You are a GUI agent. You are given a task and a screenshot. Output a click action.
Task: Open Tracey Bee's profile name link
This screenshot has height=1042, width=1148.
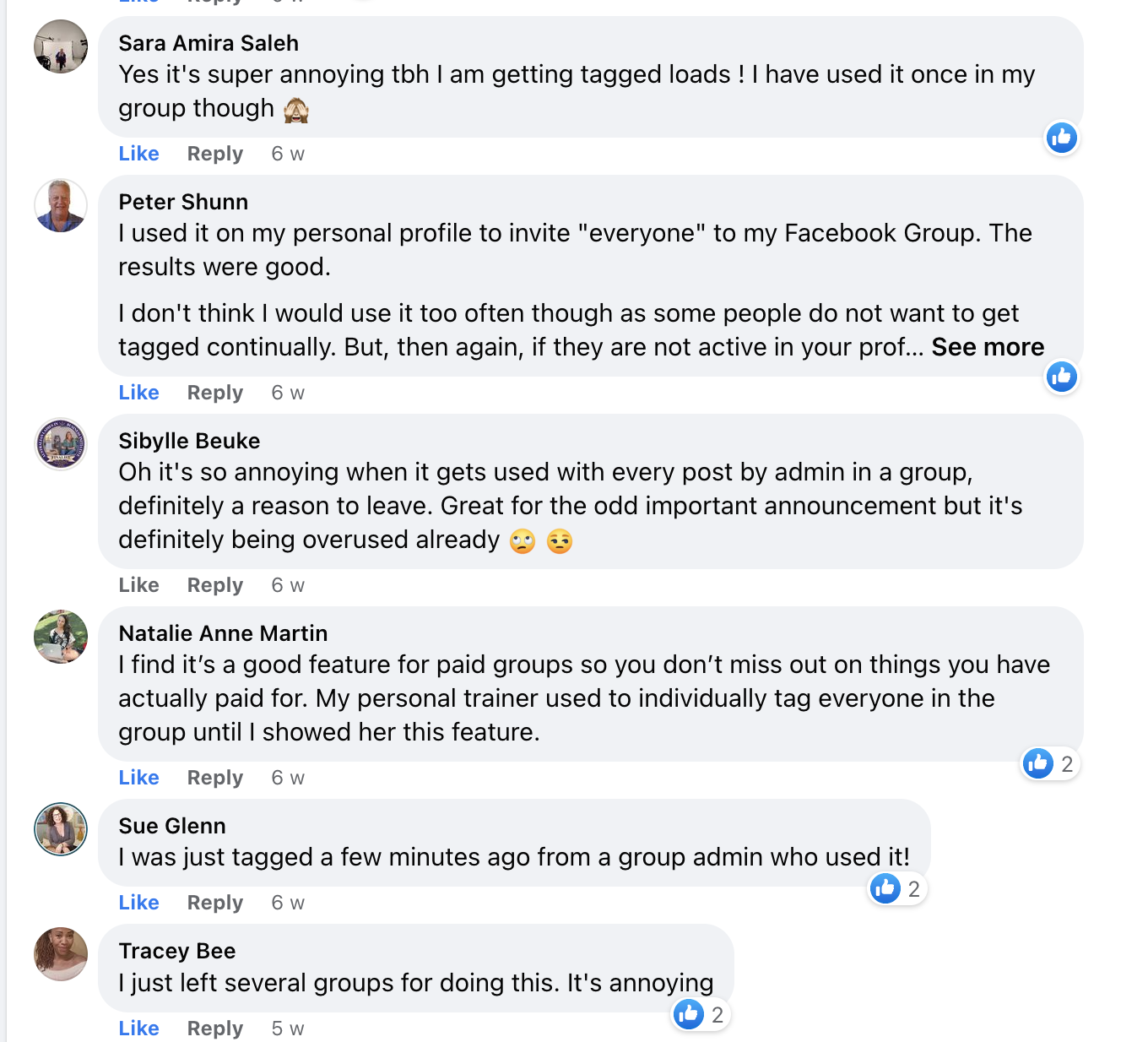tap(177, 951)
